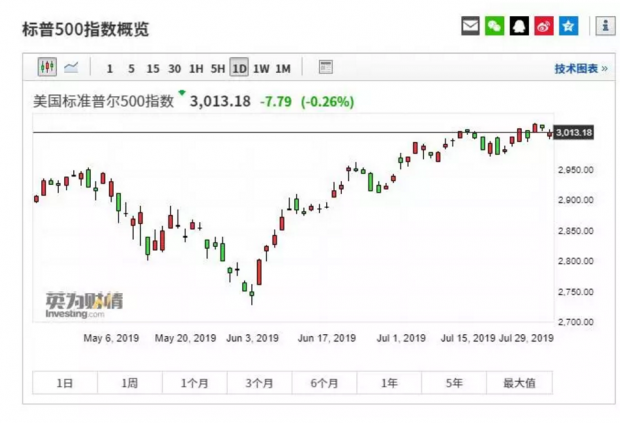Select the 1W interval

point(261,69)
